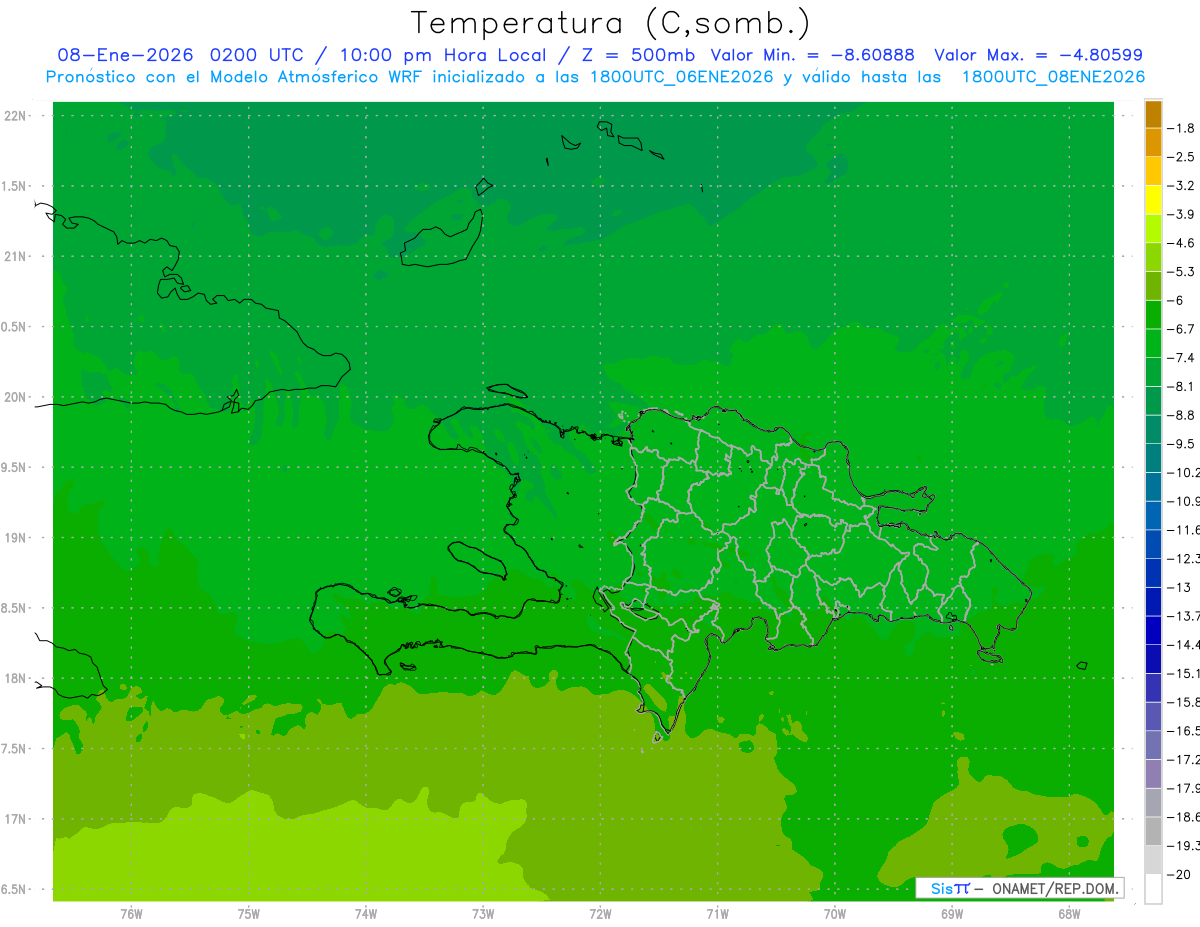Click the "0200 UTC" time text
Screen dimensions: 1200x927
pyautogui.click(x=256, y=55)
